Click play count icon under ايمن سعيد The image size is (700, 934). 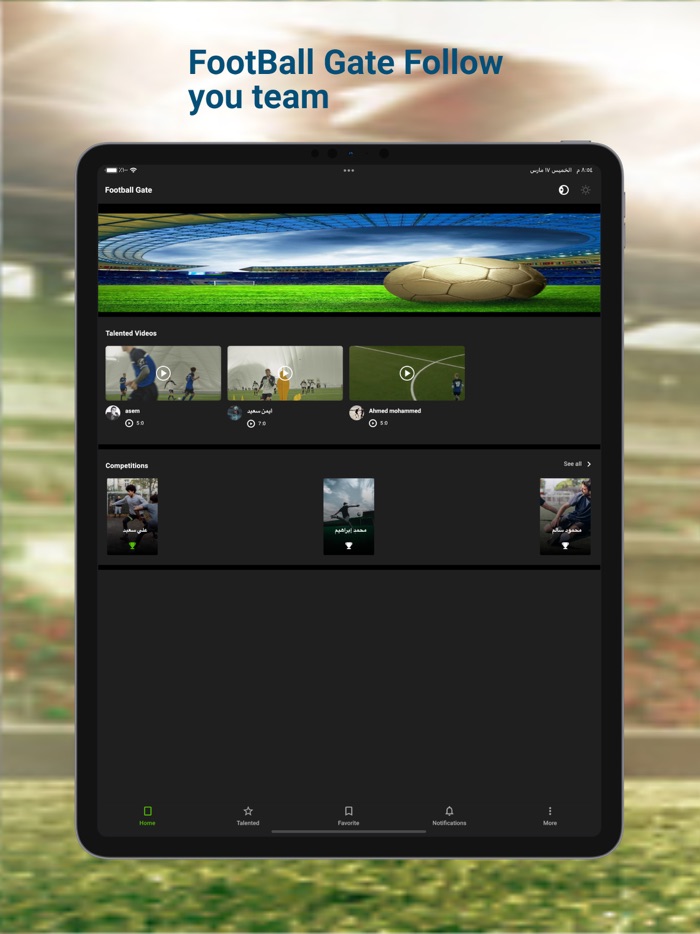pos(251,424)
